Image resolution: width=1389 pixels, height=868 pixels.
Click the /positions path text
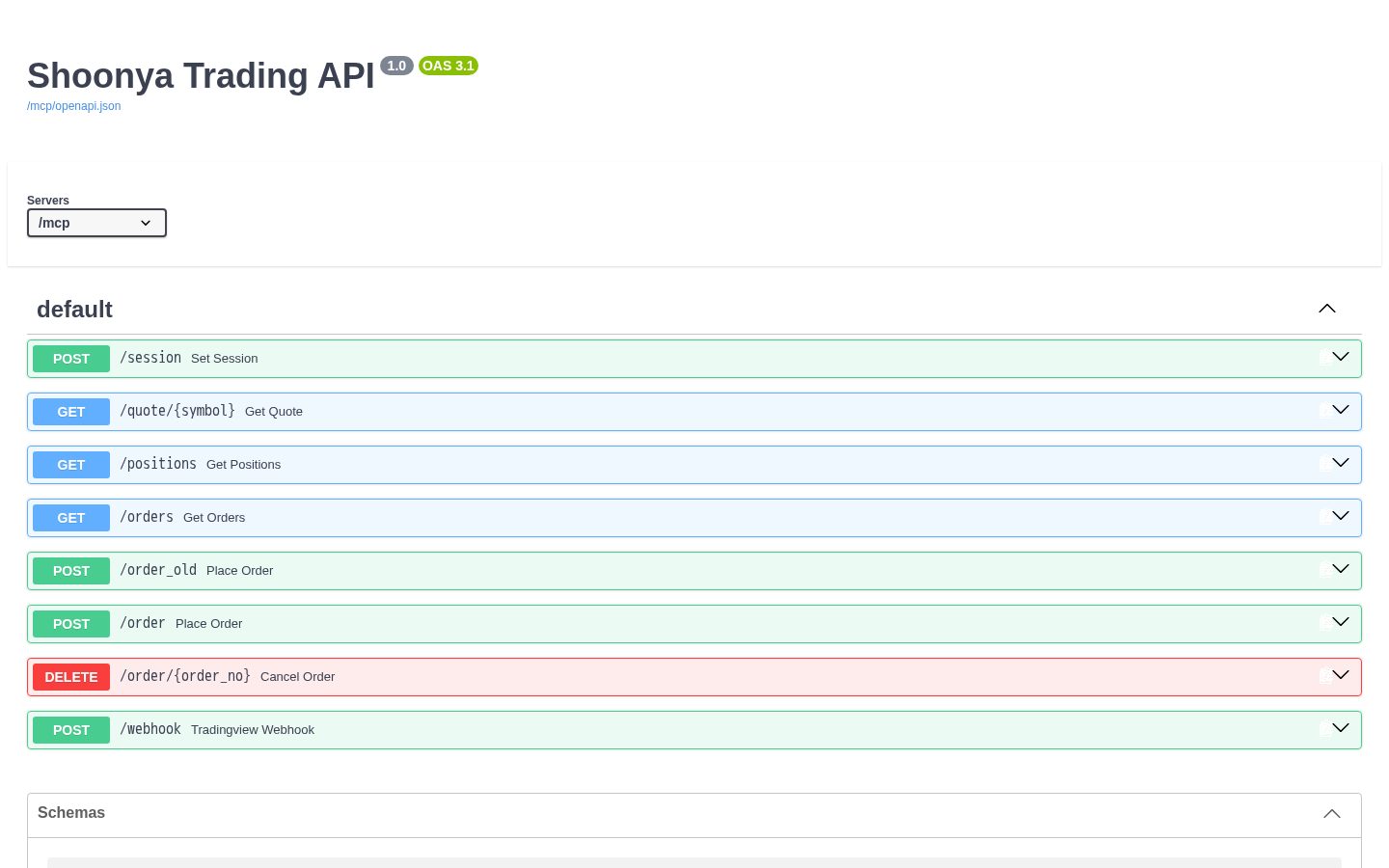tap(158, 464)
